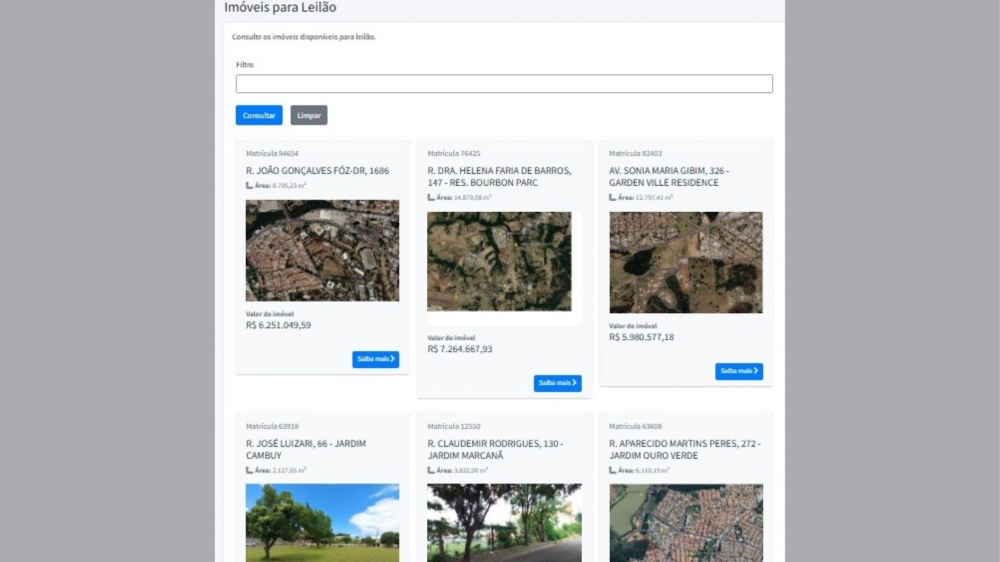This screenshot has width=1000, height=562.
Task: Click the R. José Luizari, 66 listing title
Action: coord(306,449)
